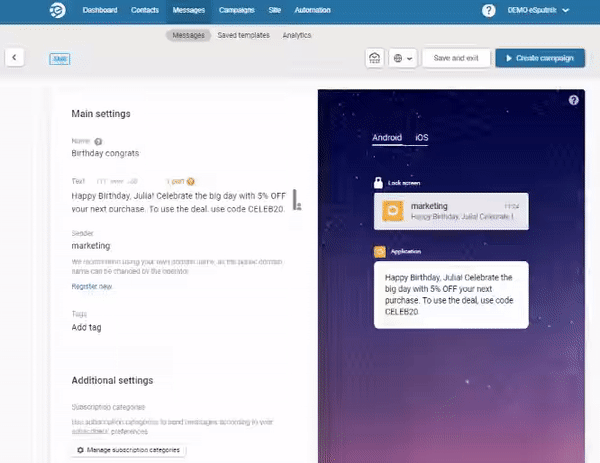The image size is (600, 463).
Task: Switch preview to the iOS tab
Action: 421,138
